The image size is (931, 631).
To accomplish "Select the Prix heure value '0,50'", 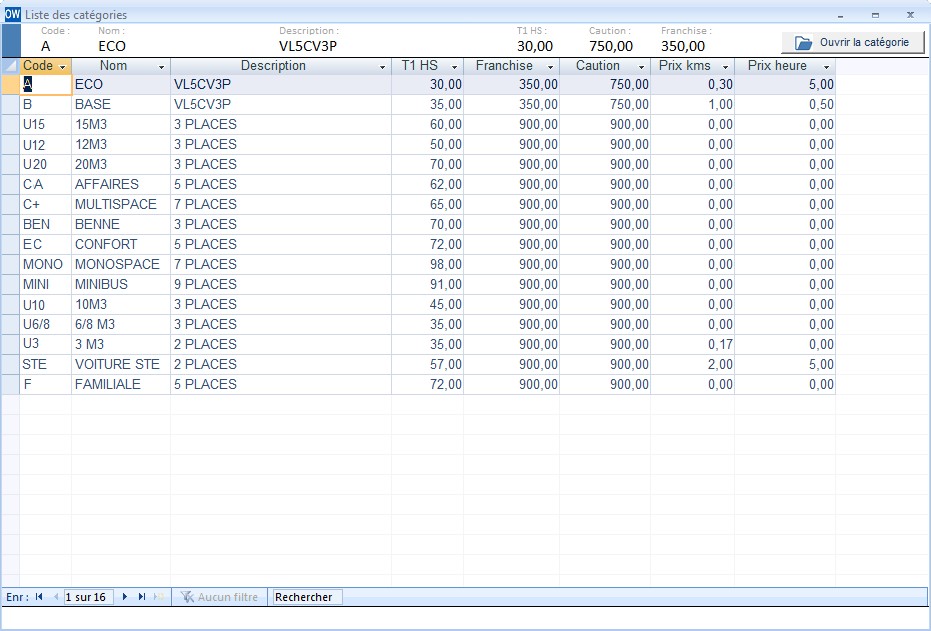I will click(x=785, y=104).
